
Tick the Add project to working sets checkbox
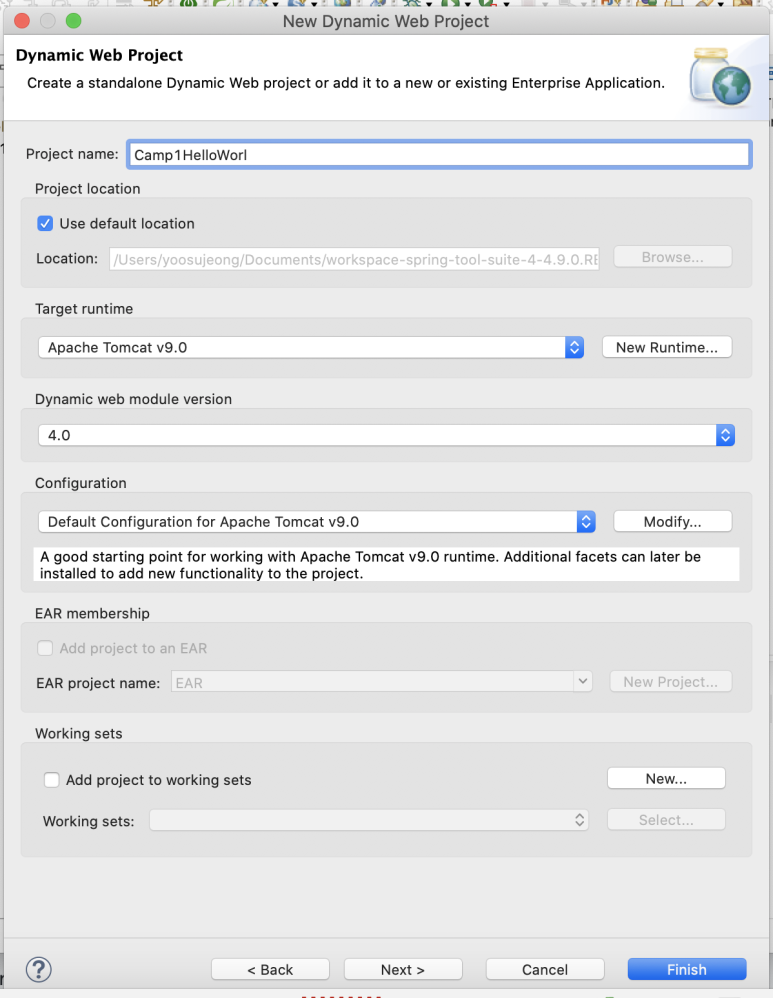pyautogui.click(x=52, y=780)
